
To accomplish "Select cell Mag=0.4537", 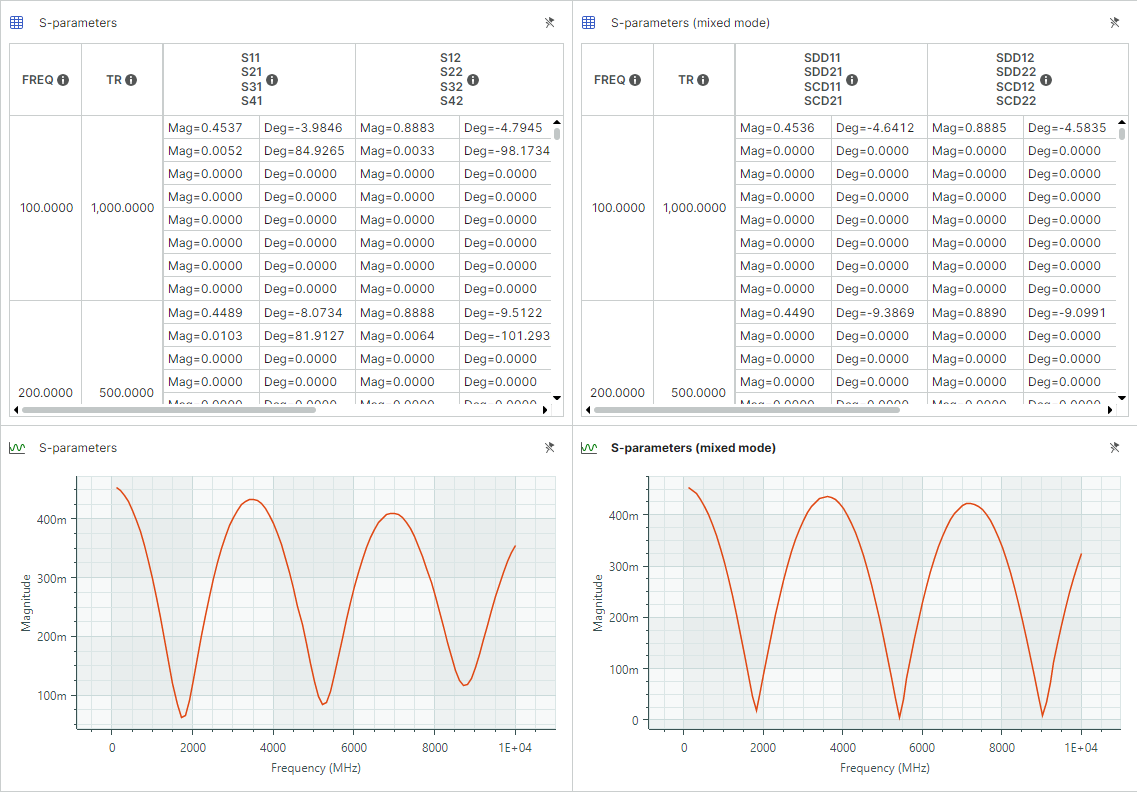I will tap(211, 128).
